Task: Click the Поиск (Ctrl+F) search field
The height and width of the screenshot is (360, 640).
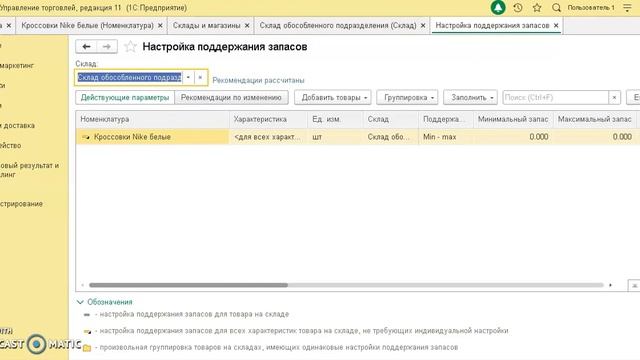Action: point(556,98)
